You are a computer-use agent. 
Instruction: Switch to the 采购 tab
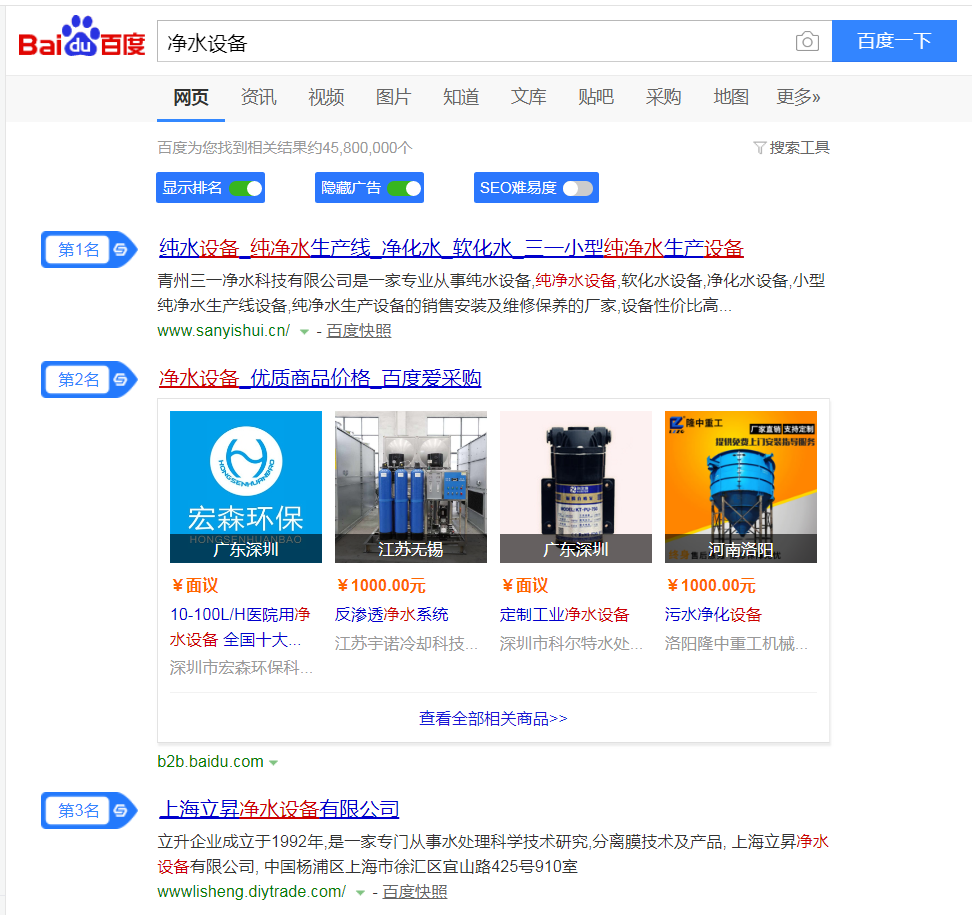coord(663,97)
